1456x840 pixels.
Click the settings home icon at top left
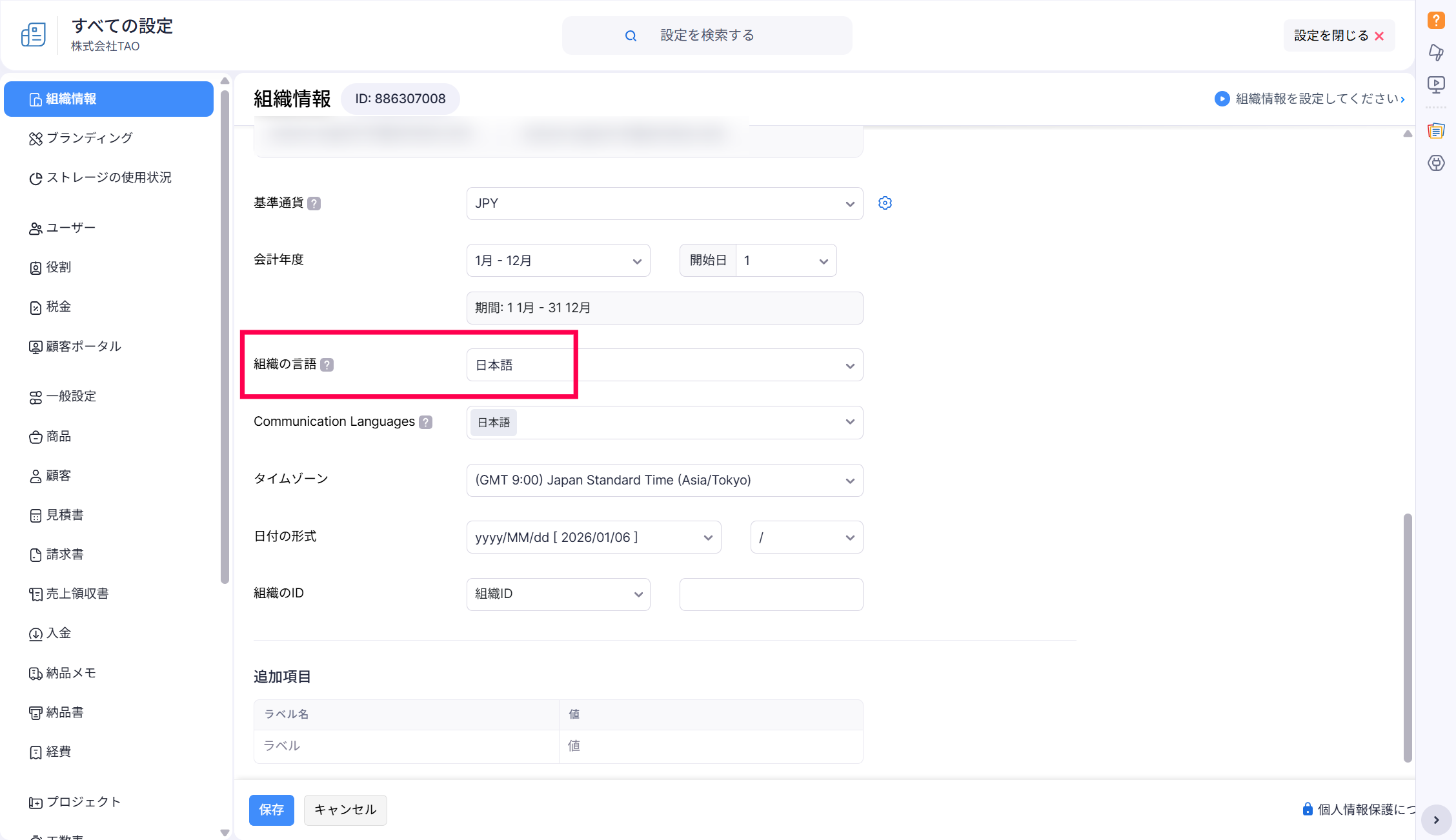(x=33, y=35)
